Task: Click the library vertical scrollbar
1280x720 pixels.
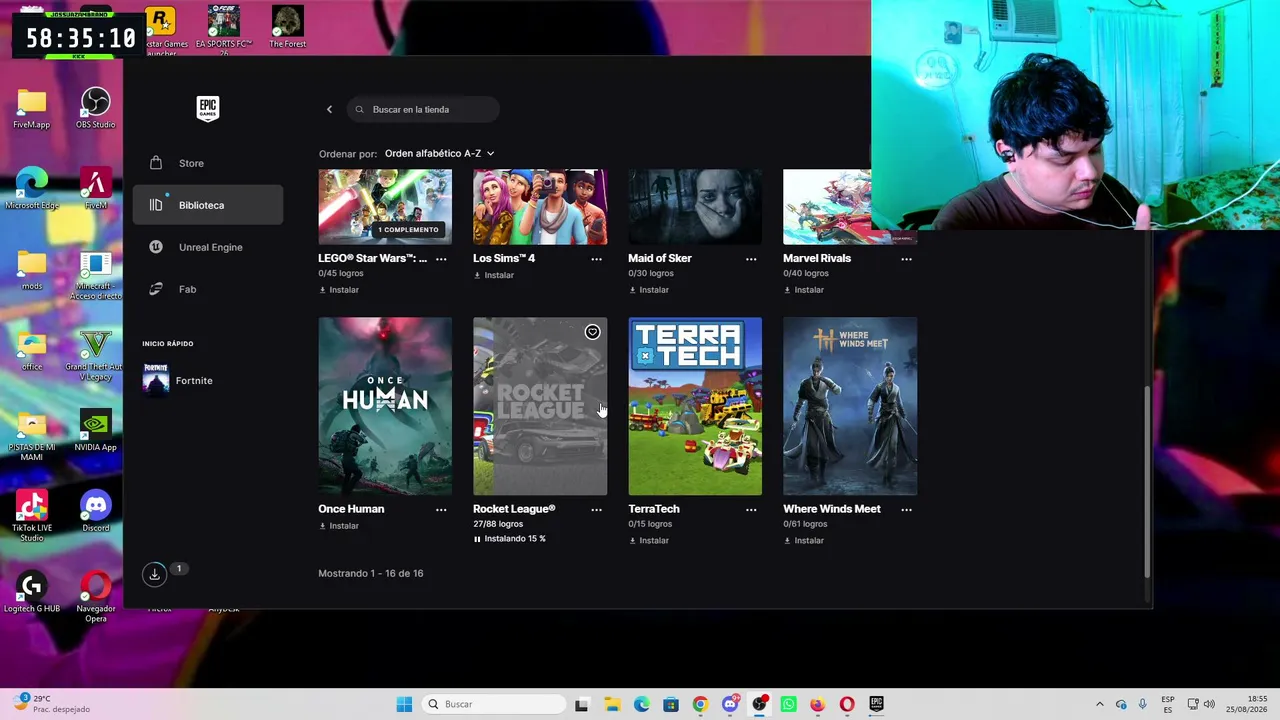Action: pyautogui.click(x=1147, y=480)
